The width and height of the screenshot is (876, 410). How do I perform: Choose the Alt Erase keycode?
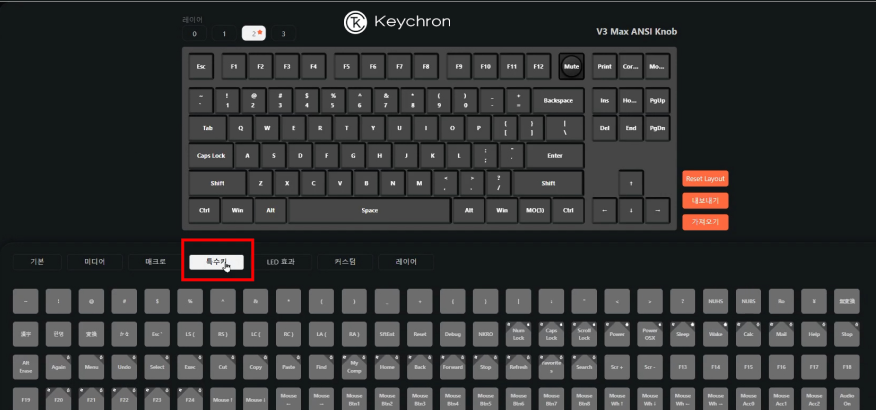point(25,367)
